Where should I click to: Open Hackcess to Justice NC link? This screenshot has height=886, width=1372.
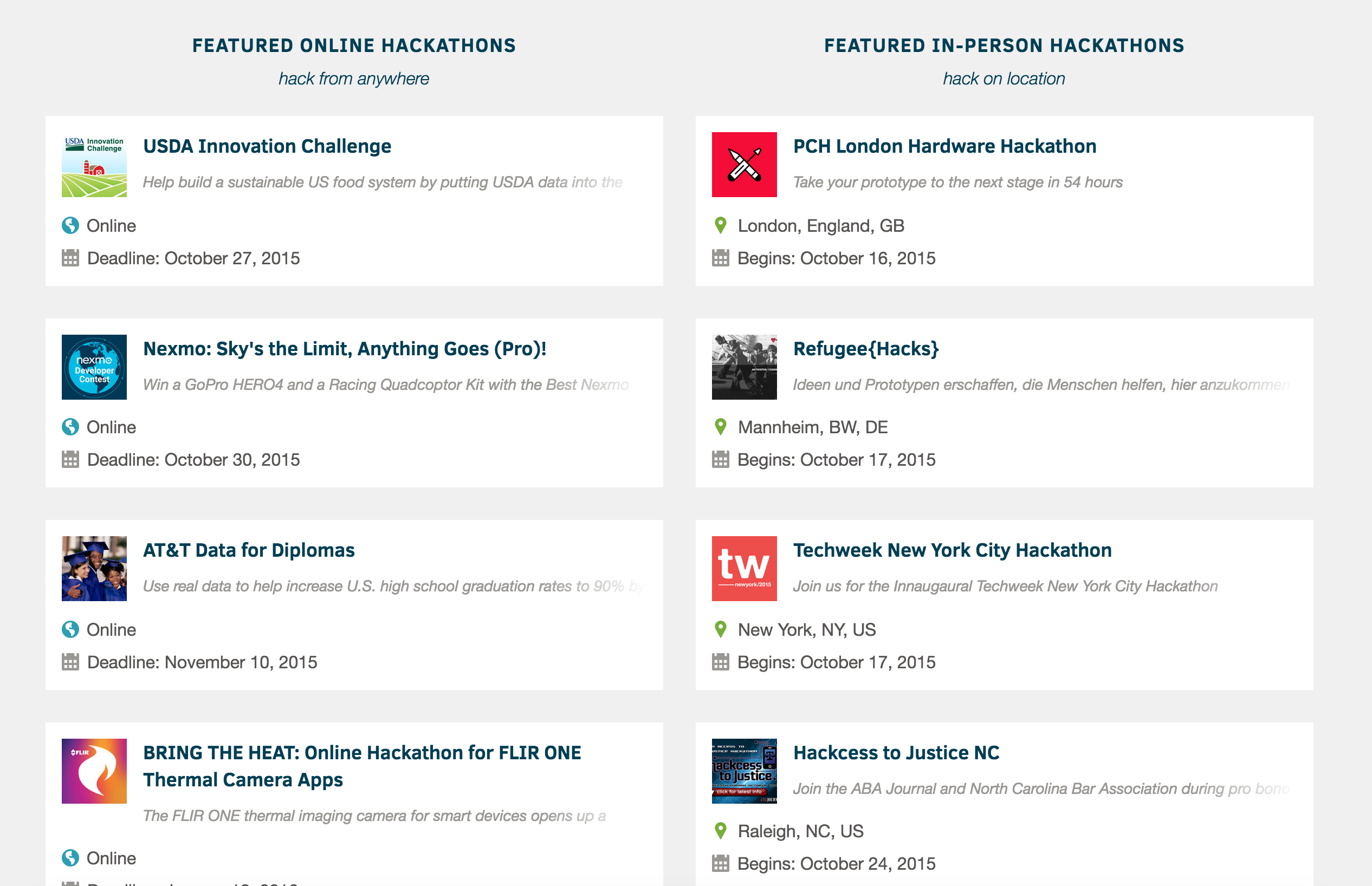click(896, 753)
